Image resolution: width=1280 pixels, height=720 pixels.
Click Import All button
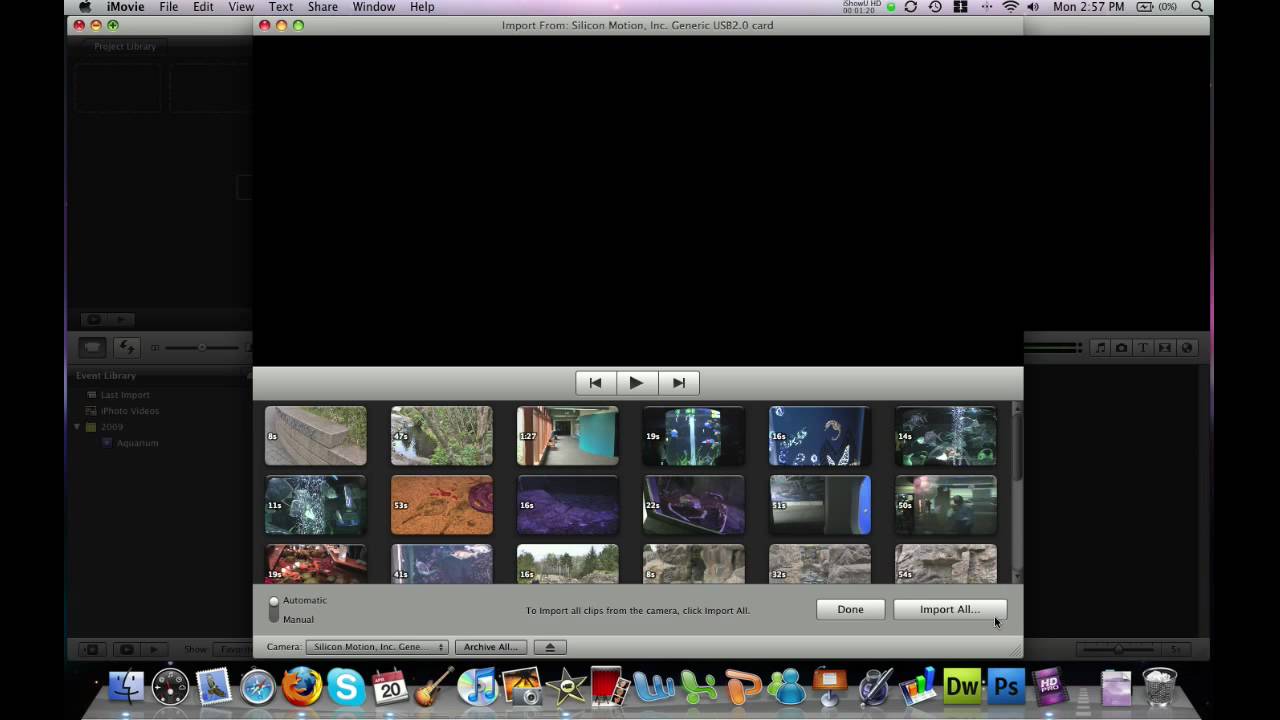point(949,609)
